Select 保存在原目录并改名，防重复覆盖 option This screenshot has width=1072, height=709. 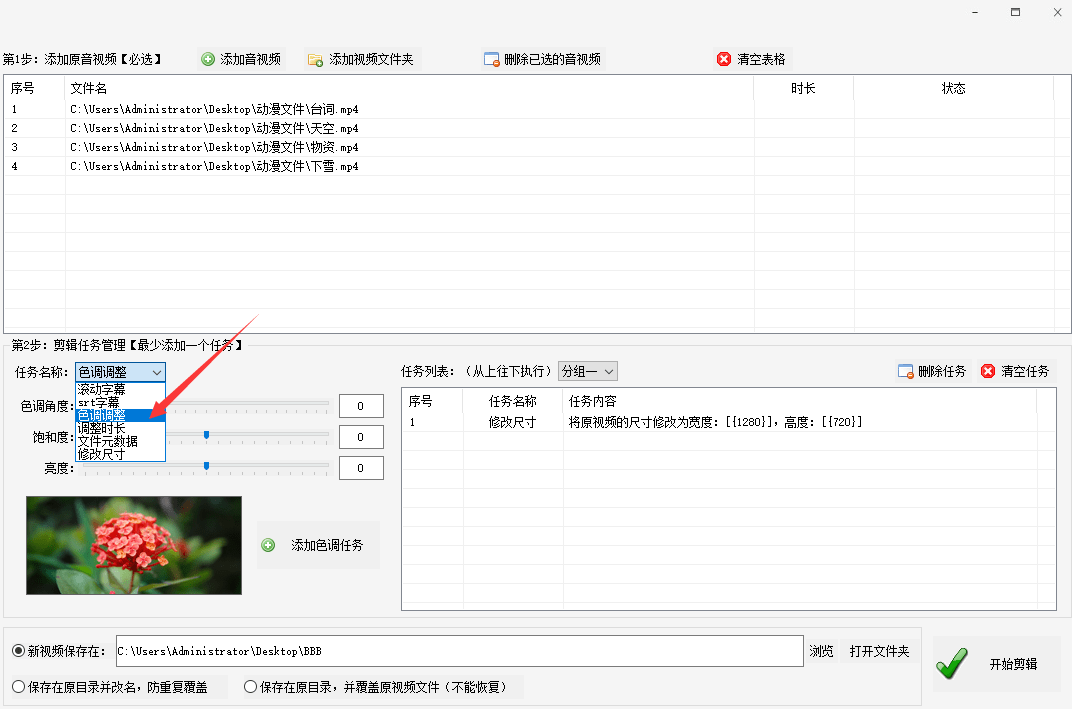[18, 686]
